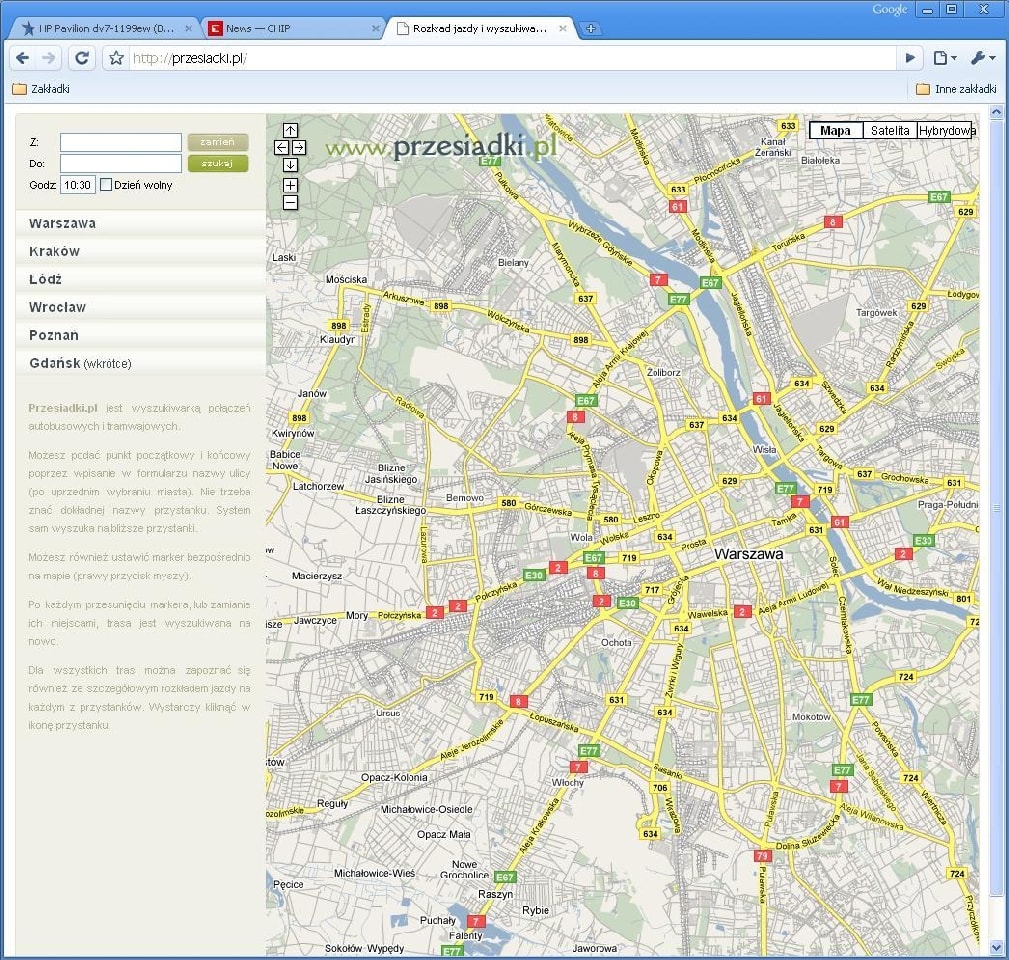
Task: Enable the 'Dzień wolny' checkbox
Action: (106, 185)
